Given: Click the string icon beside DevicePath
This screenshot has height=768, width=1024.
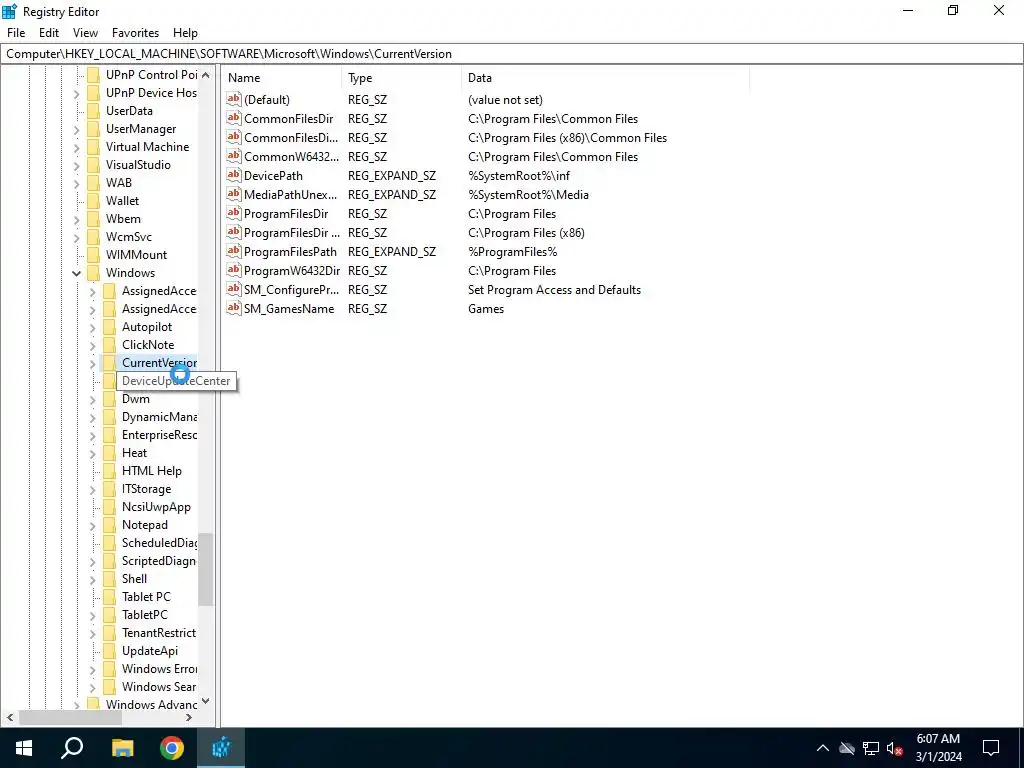Looking at the screenshot, I should (x=234, y=175).
